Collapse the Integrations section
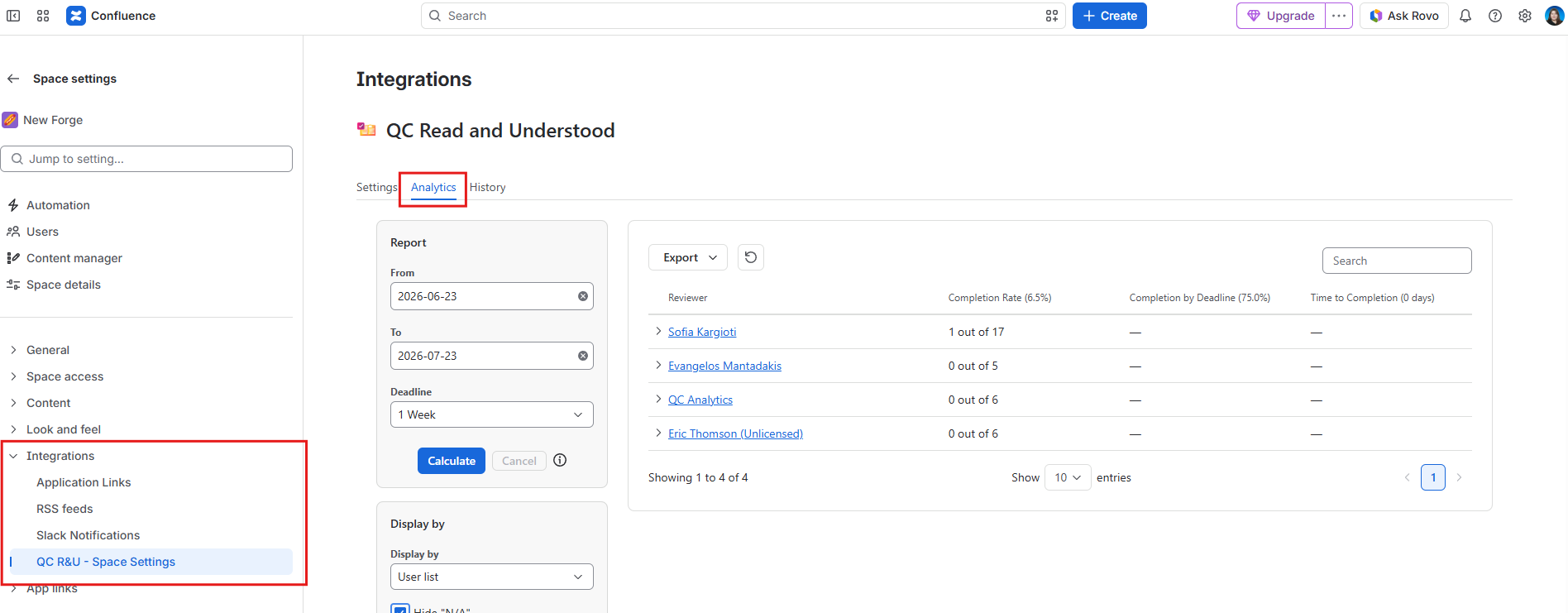The width and height of the screenshot is (1568, 613). [x=13, y=456]
